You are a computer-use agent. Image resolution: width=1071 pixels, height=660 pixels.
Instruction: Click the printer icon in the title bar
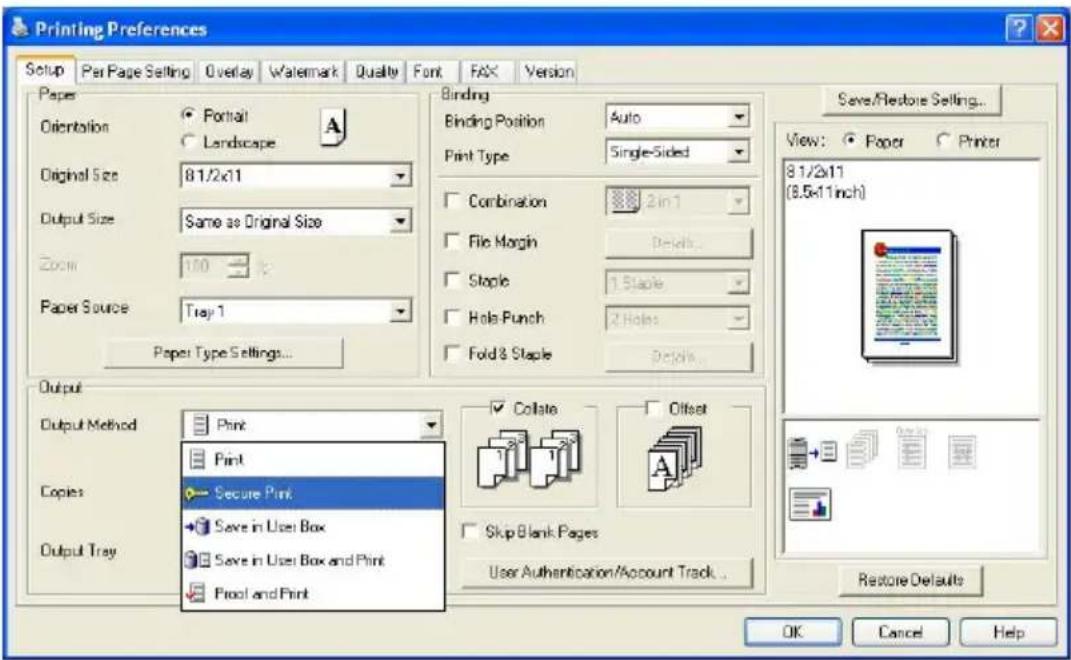click(20, 28)
